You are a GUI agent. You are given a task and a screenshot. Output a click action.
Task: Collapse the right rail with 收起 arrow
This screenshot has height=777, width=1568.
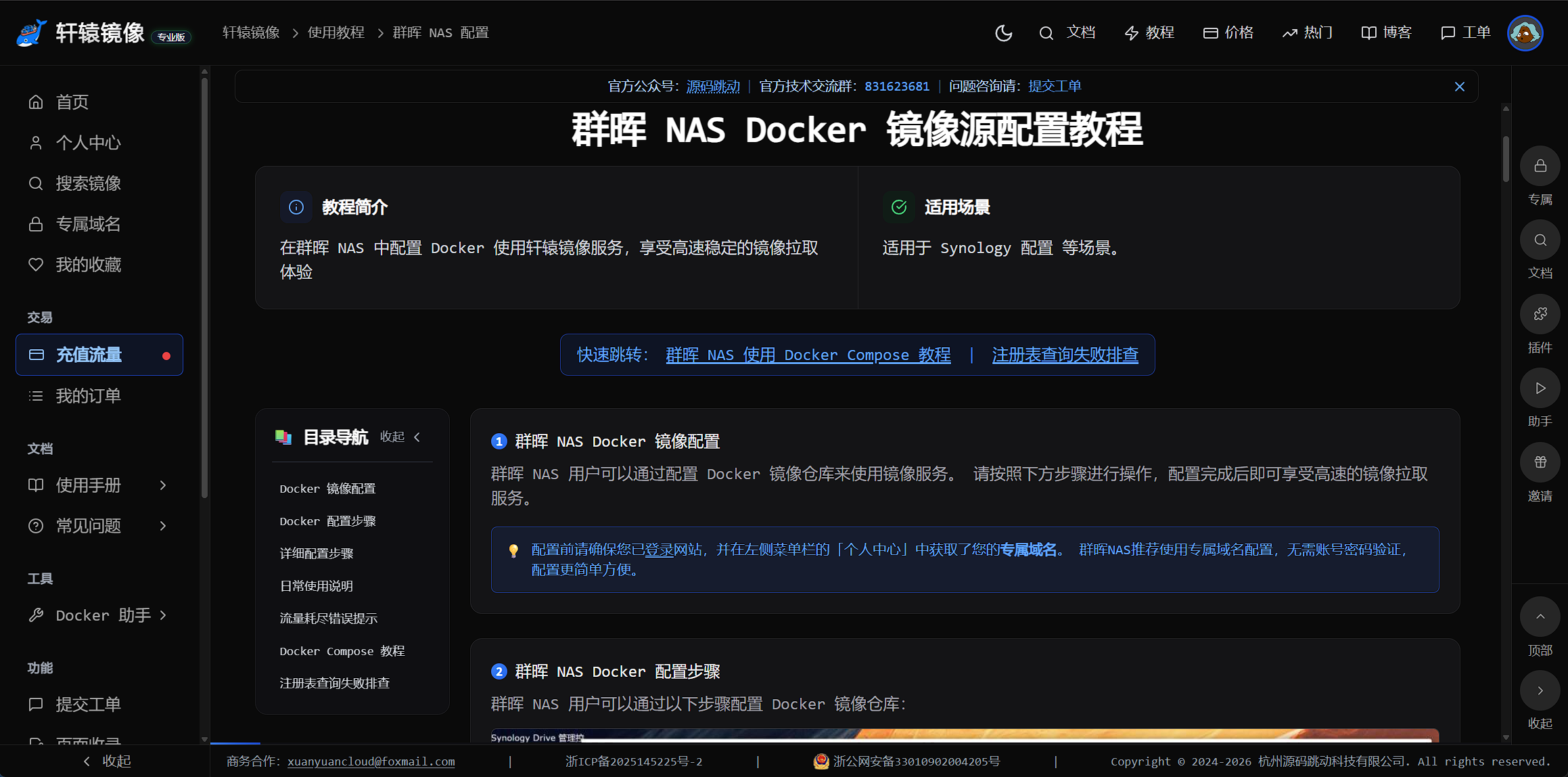(x=1540, y=690)
